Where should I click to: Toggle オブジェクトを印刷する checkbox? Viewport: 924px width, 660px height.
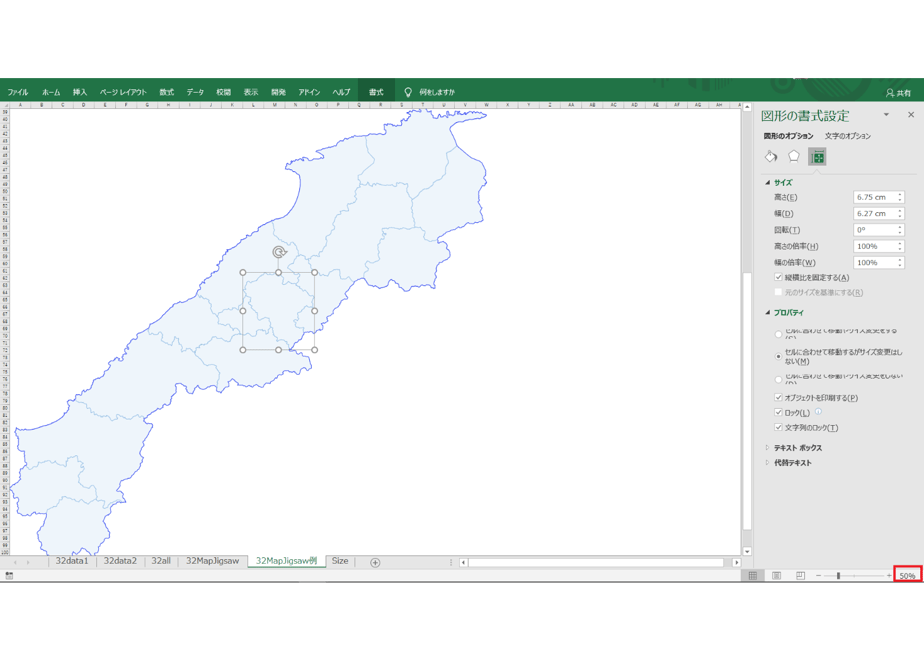tap(778, 397)
